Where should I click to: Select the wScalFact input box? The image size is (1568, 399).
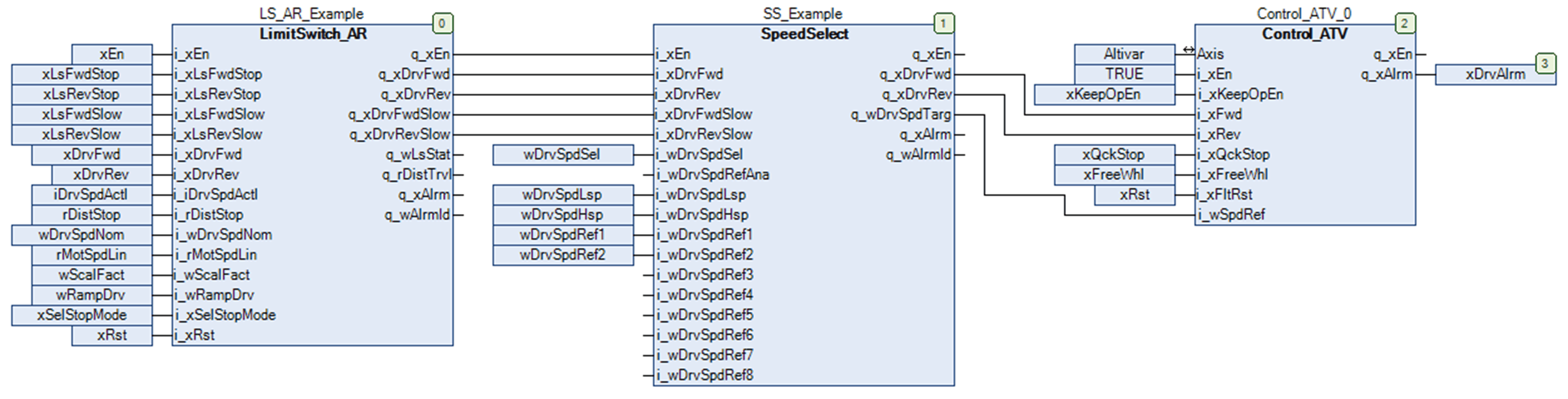coord(92,275)
